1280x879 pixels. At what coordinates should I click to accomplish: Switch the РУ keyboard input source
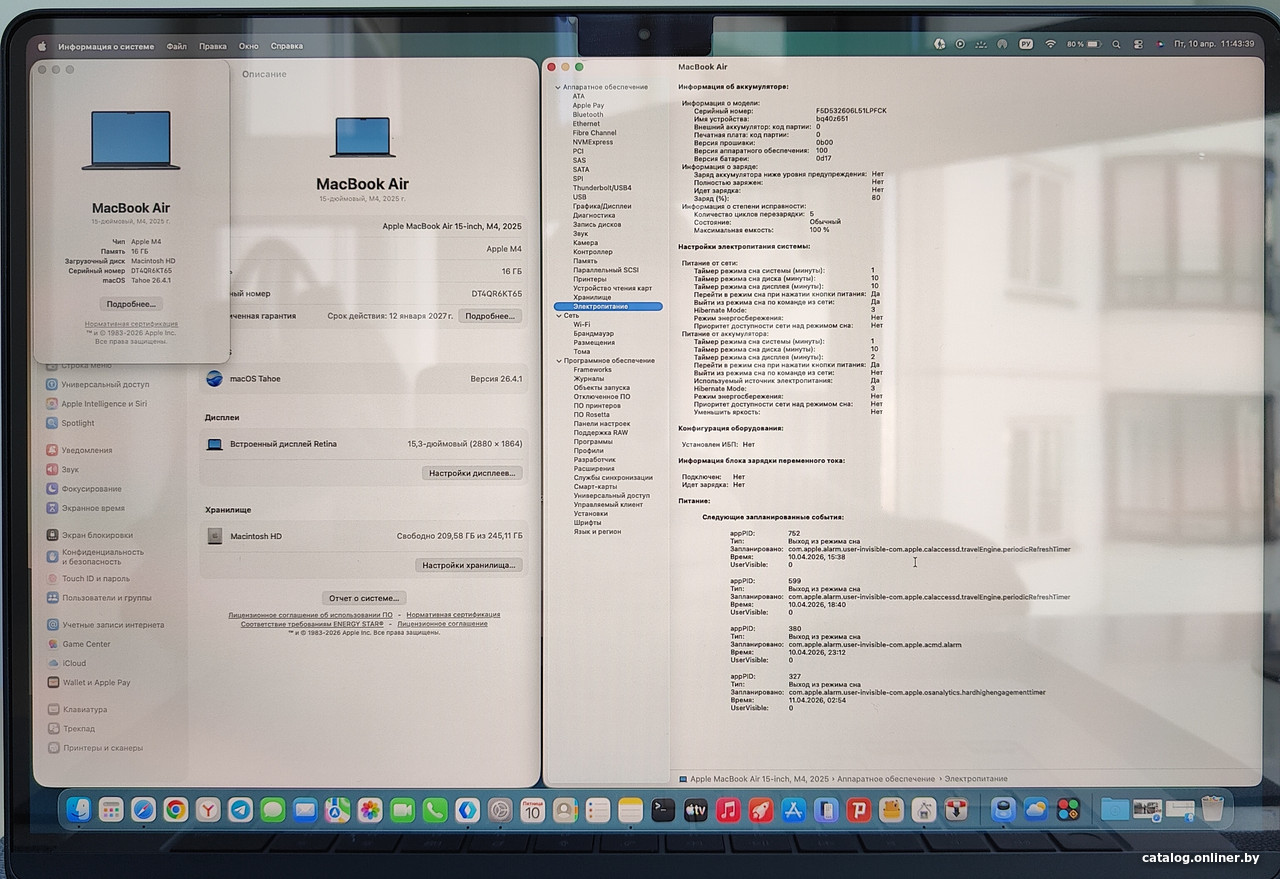tap(1026, 44)
